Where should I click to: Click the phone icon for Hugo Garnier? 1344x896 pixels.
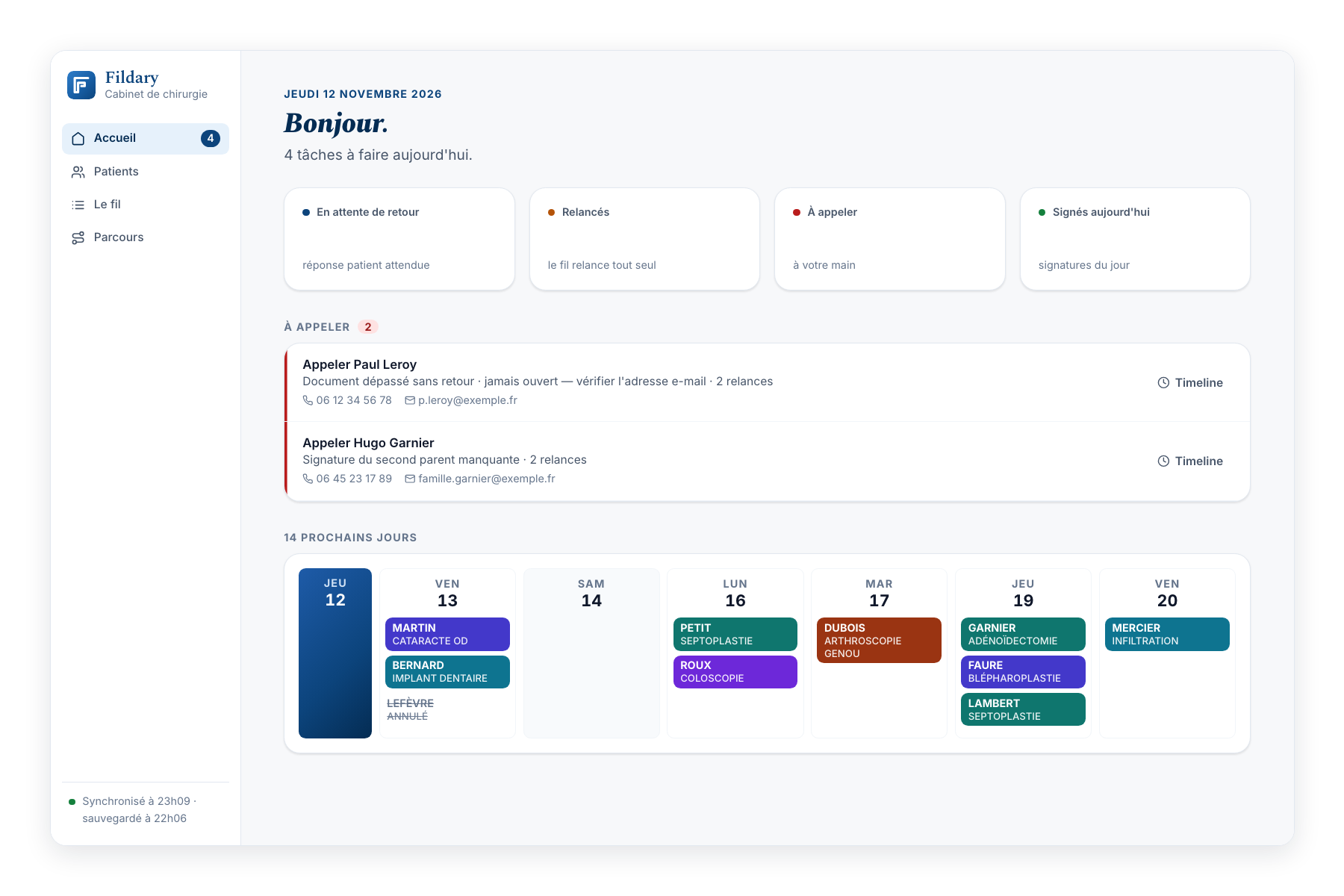308,479
